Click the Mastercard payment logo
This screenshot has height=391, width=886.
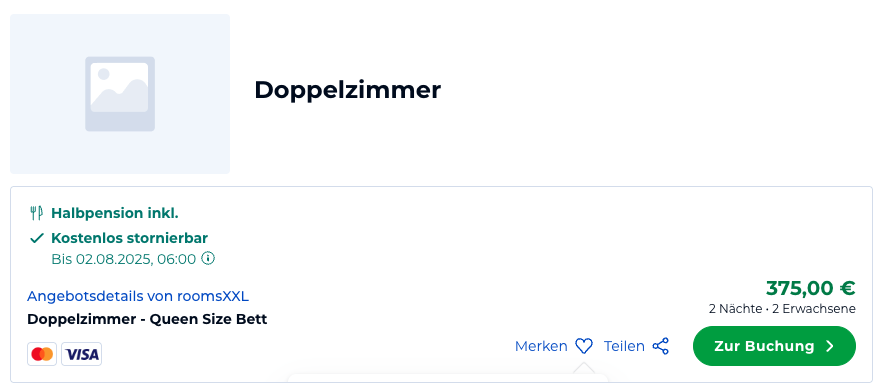(x=42, y=354)
